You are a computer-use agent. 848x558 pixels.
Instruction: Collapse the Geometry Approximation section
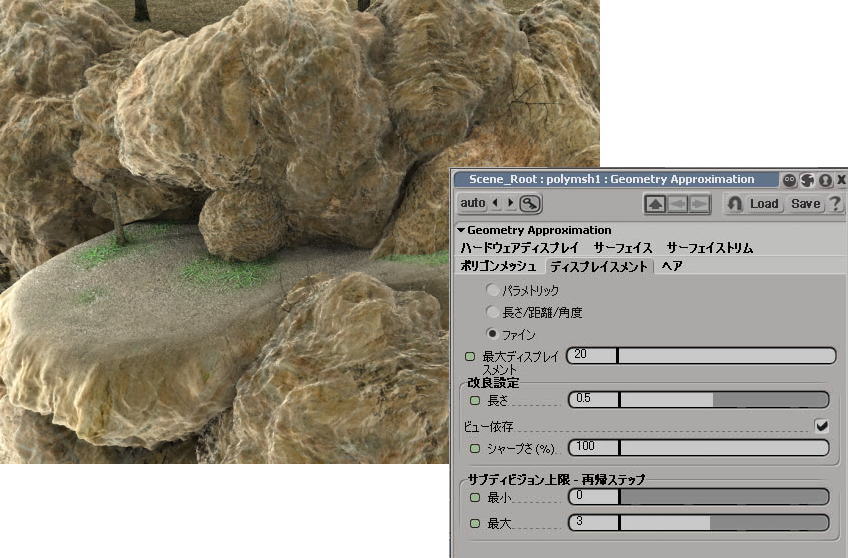(x=461, y=230)
